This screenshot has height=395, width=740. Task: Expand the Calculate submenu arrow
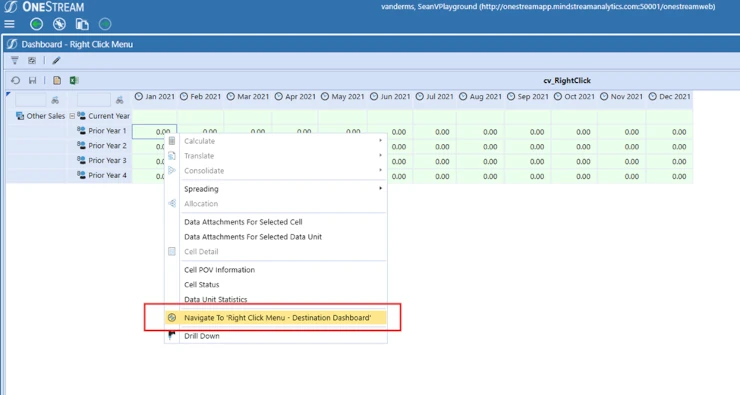380,141
